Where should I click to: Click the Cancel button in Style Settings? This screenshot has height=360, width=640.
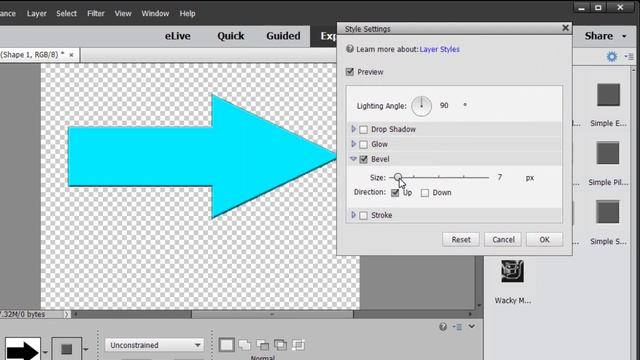coord(503,240)
